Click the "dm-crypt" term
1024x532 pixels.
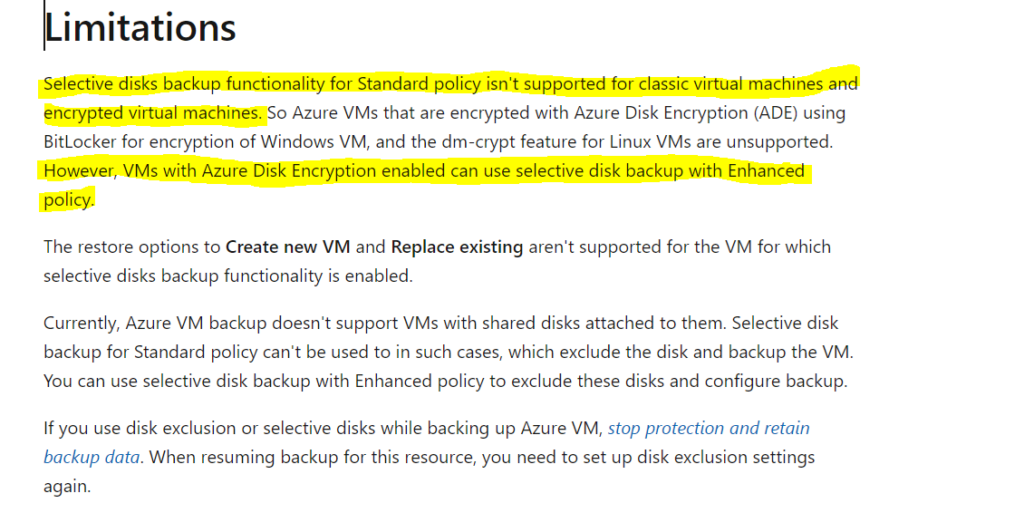480,142
